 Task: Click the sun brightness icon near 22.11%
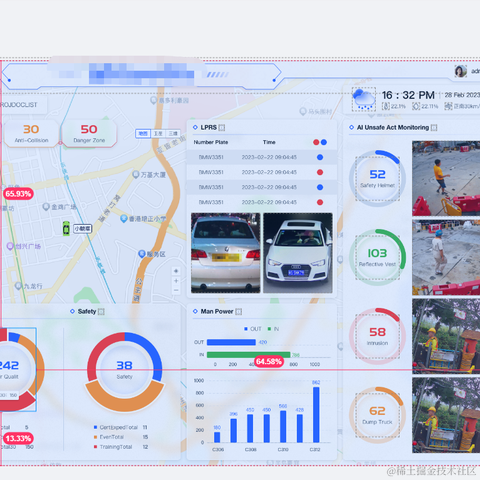pos(416,106)
